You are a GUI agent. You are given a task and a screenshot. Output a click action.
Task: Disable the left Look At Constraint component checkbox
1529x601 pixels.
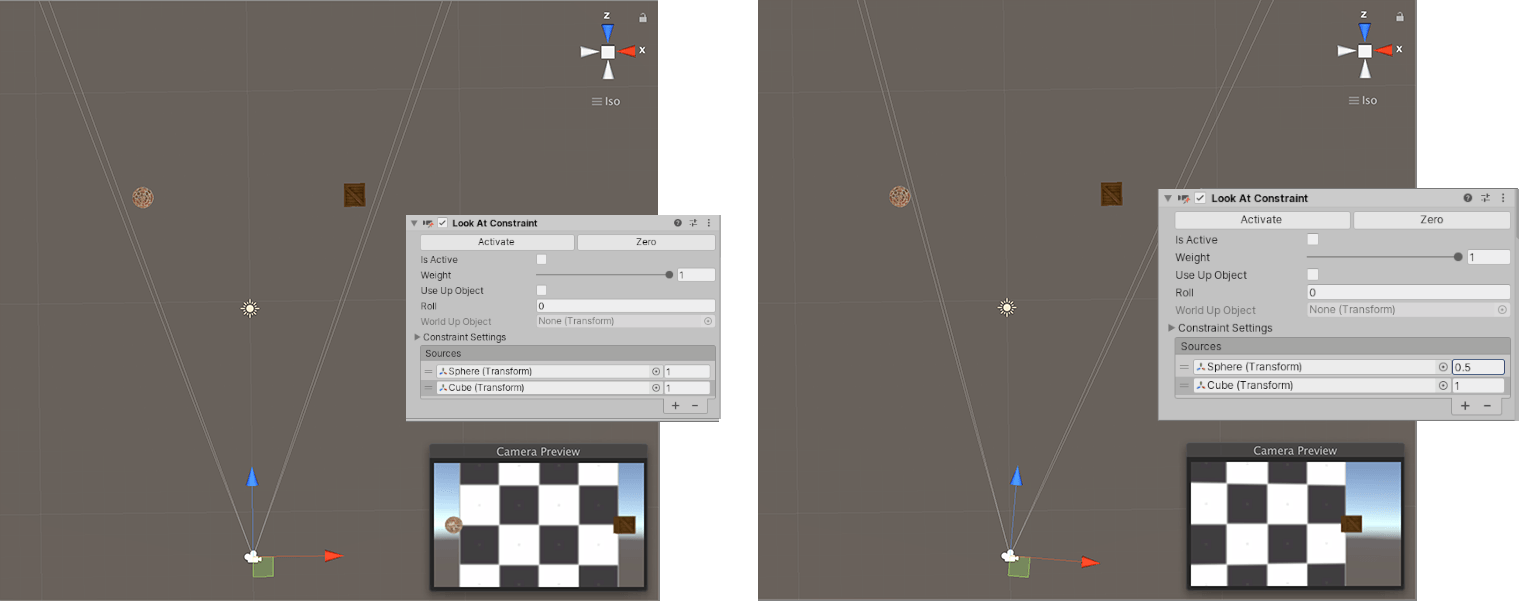[x=442, y=223]
